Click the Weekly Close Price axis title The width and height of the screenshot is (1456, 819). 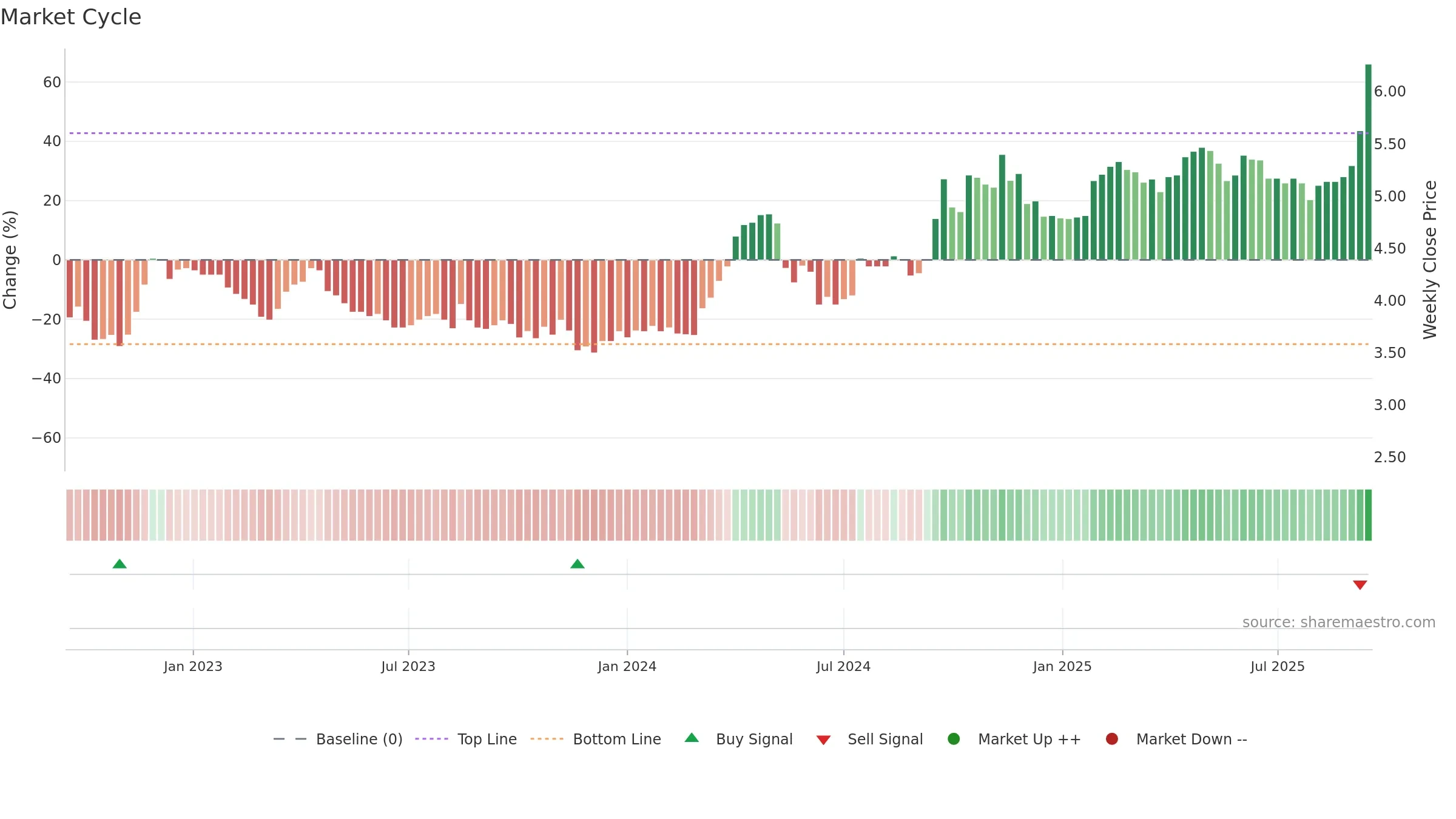click(1430, 260)
